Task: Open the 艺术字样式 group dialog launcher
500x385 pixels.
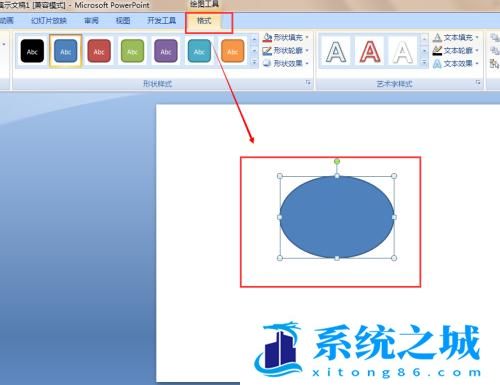Action: point(478,82)
